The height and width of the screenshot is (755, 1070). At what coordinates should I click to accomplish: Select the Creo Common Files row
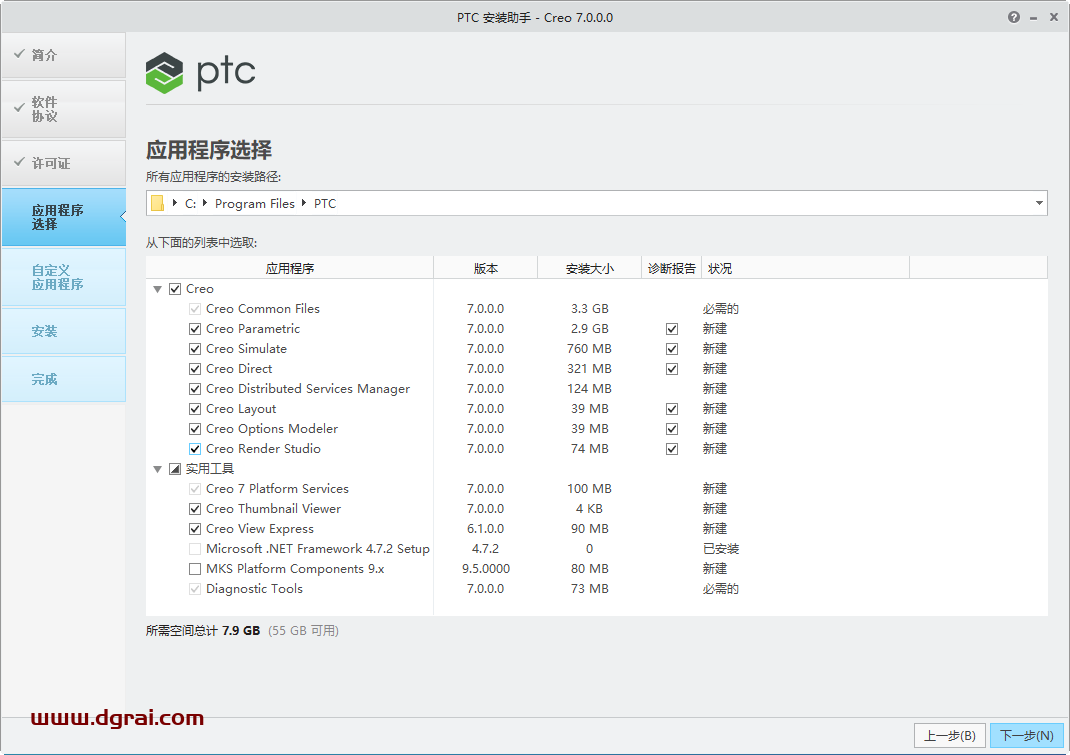point(596,309)
